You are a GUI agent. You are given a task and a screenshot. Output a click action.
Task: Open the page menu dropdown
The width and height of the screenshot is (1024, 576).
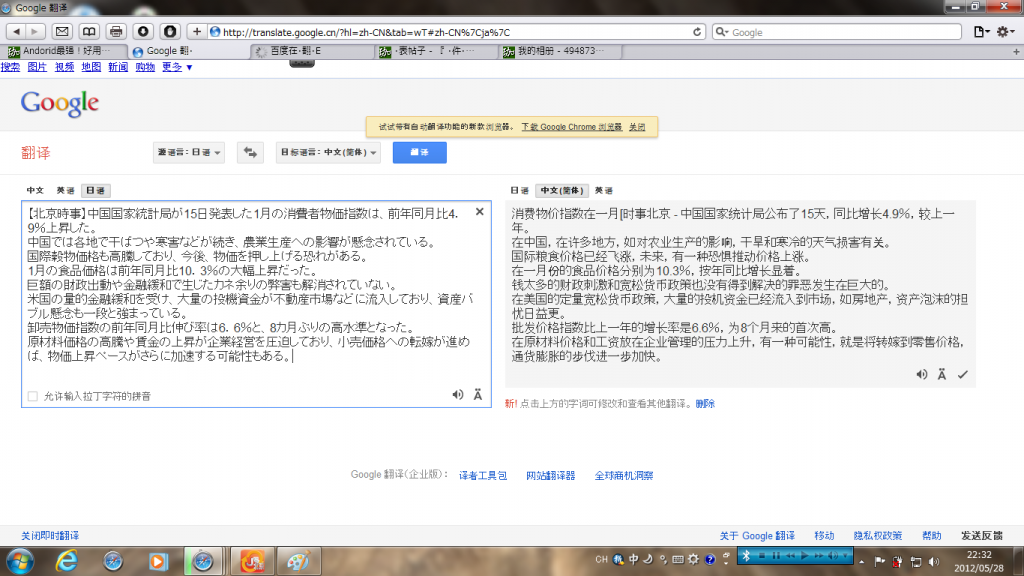coord(982,31)
